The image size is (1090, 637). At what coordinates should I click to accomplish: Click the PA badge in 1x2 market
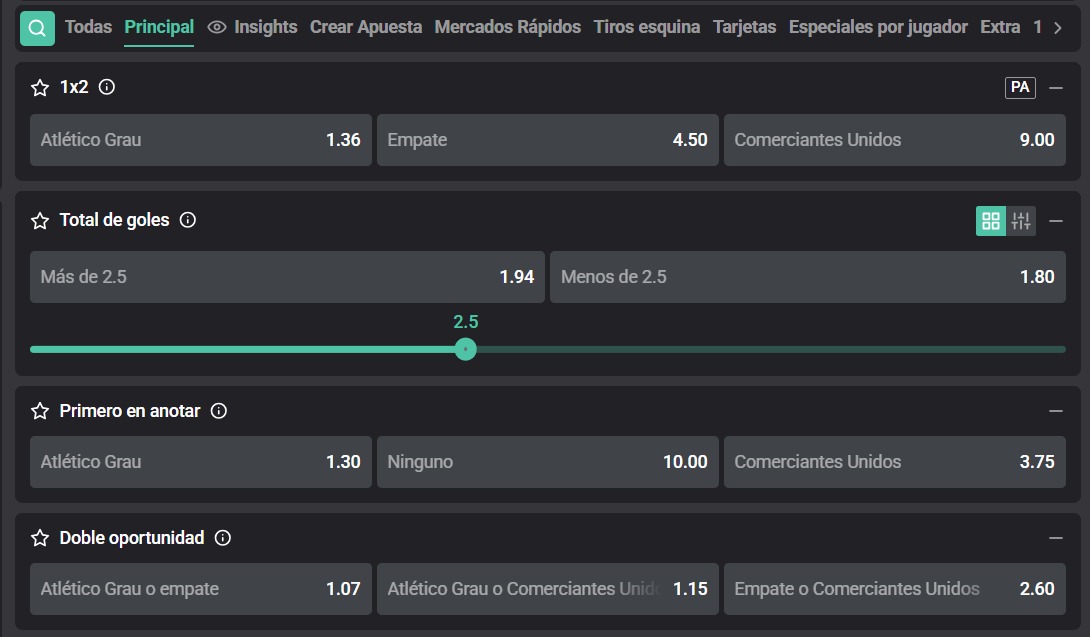click(x=1020, y=88)
